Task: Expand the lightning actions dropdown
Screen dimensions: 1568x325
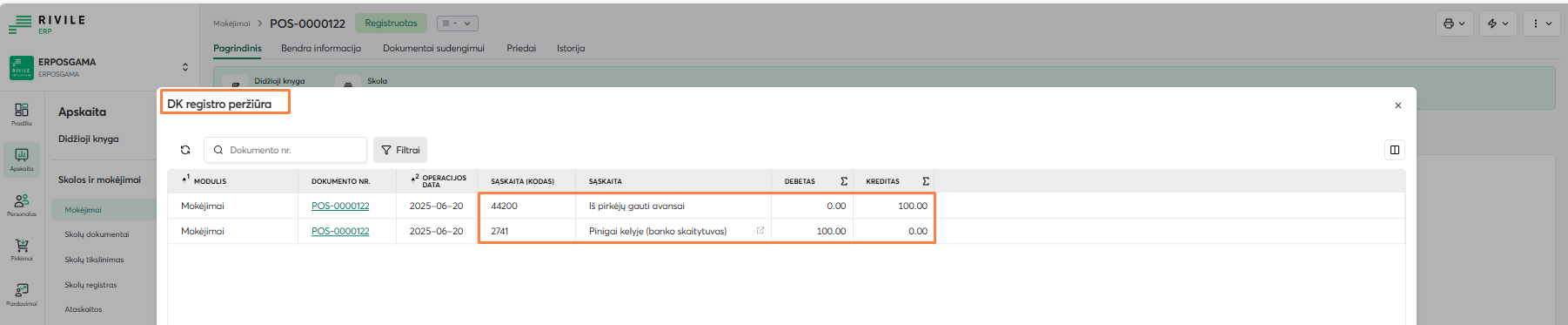Action: pyautogui.click(x=1498, y=24)
